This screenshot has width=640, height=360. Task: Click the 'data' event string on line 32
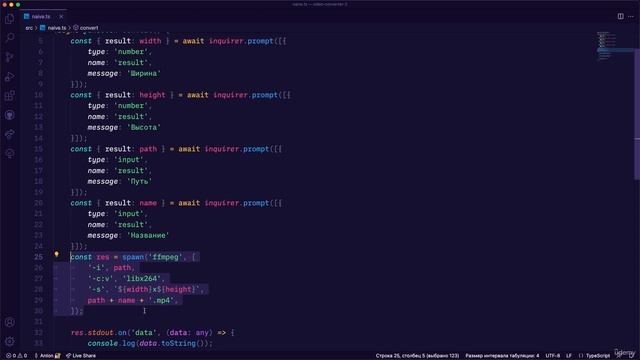[144, 333]
